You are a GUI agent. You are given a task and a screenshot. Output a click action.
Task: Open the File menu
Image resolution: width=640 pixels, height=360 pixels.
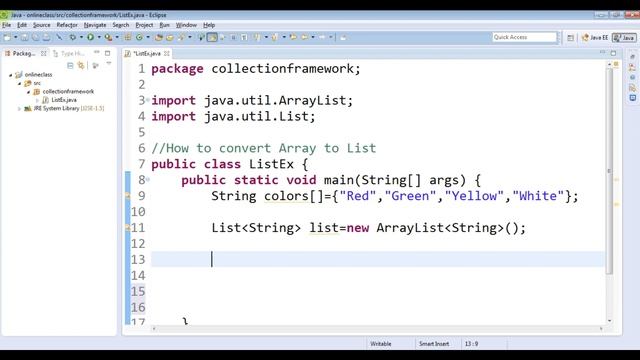pos(7,25)
